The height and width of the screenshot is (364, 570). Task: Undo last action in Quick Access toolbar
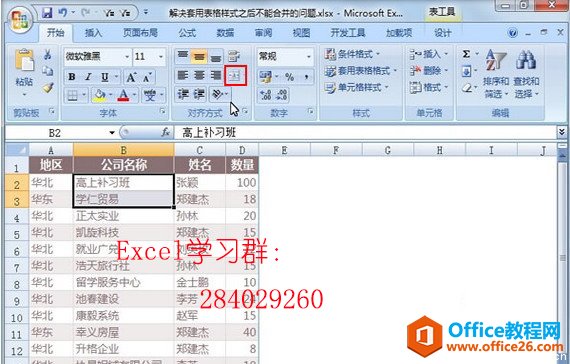coord(63,13)
